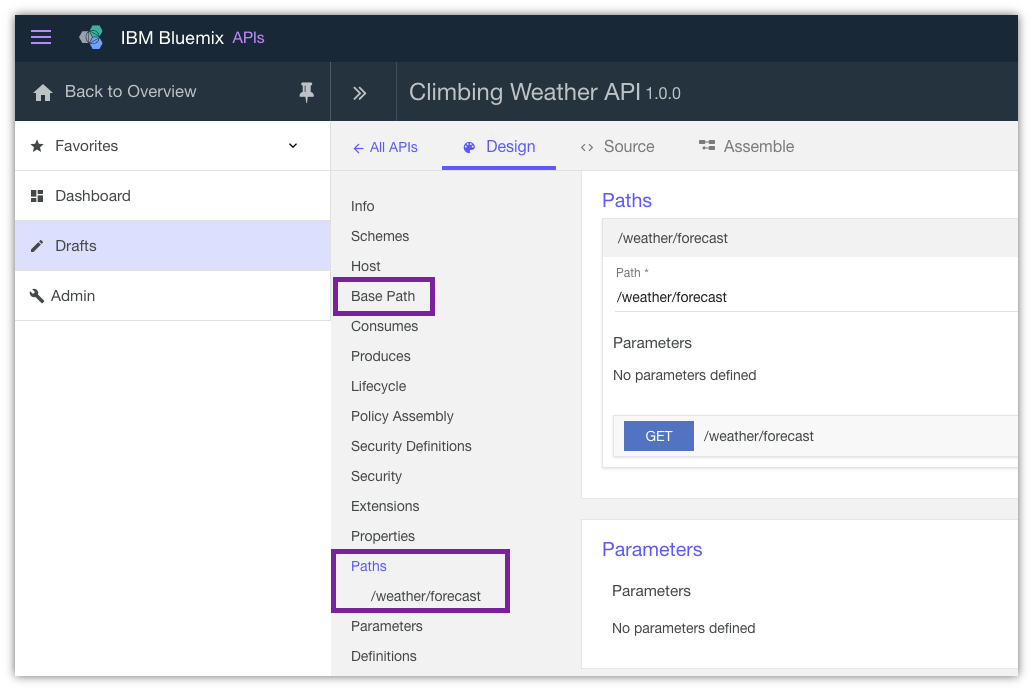Click the Assemble flow icon
1033x691 pixels.
coord(707,146)
